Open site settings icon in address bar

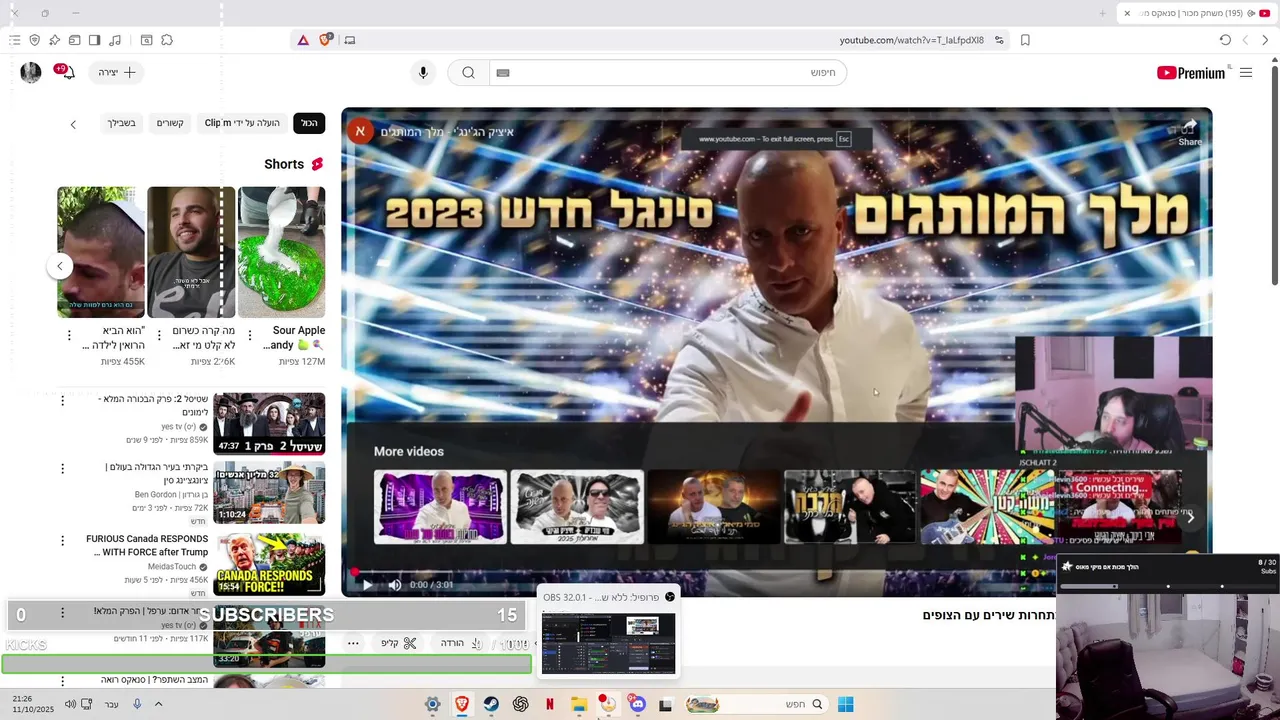(999, 40)
